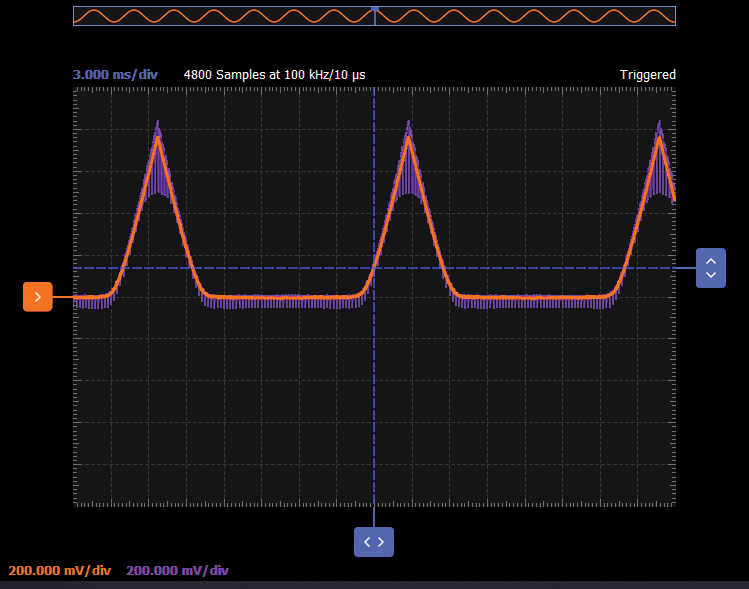The height and width of the screenshot is (589, 749).
Task: Click the horizontal dashed trigger level line
Action: 250,268
